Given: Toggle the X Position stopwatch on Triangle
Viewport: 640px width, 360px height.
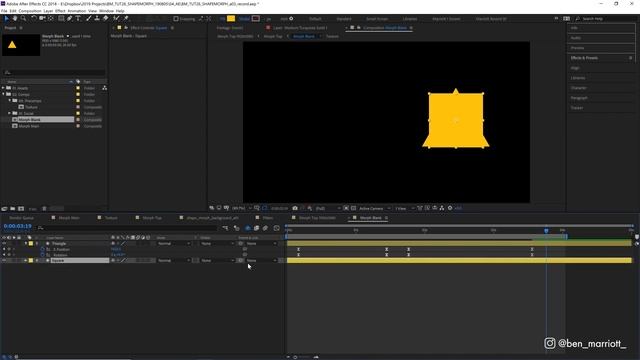Looking at the screenshot, I should [42, 249].
